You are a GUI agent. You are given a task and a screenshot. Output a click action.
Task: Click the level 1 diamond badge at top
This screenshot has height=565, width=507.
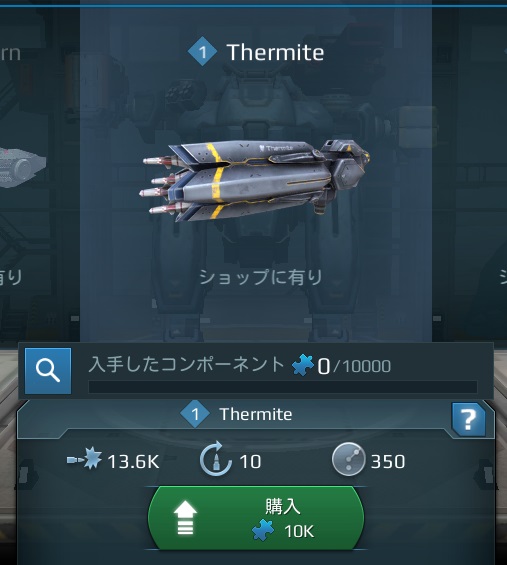[x=203, y=52]
